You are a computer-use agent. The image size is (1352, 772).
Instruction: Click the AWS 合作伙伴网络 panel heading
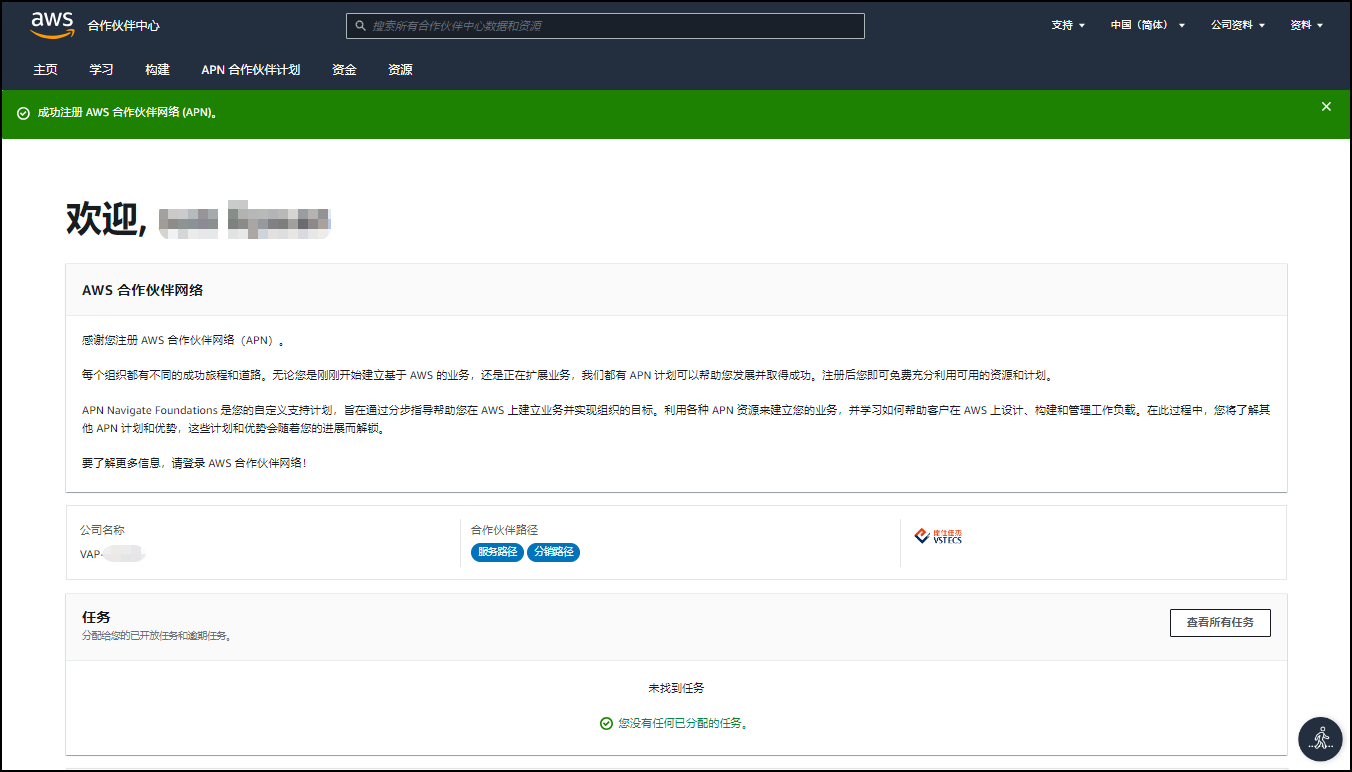[142, 290]
